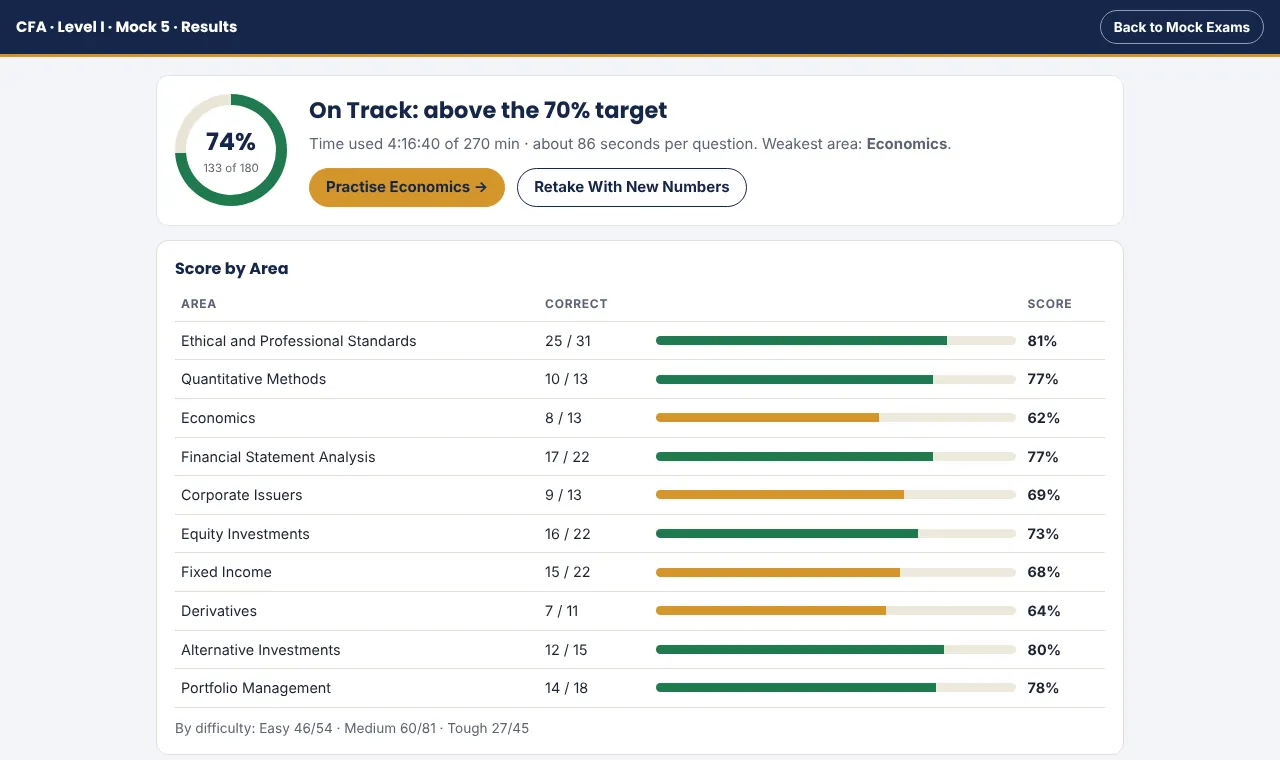Select Financial Statement Analysis row label
The height and width of the screenshot is (760, 1280).
point(278,457)
